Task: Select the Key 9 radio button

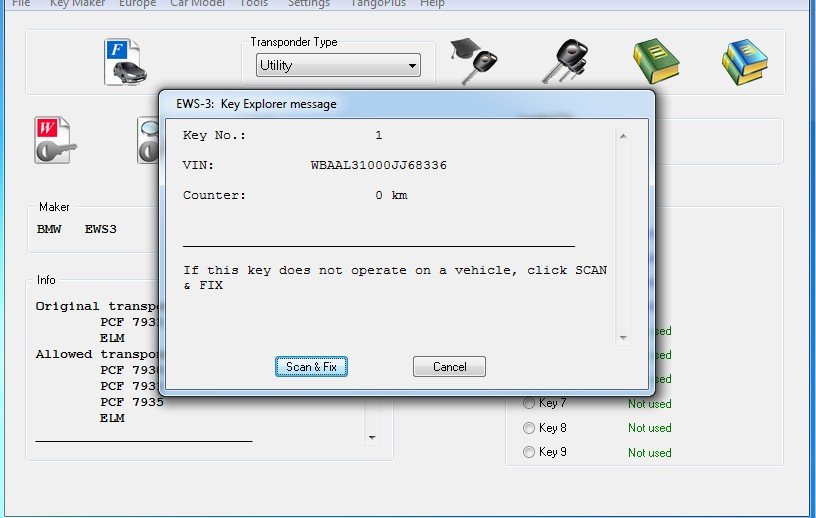Action: [529, 452]
